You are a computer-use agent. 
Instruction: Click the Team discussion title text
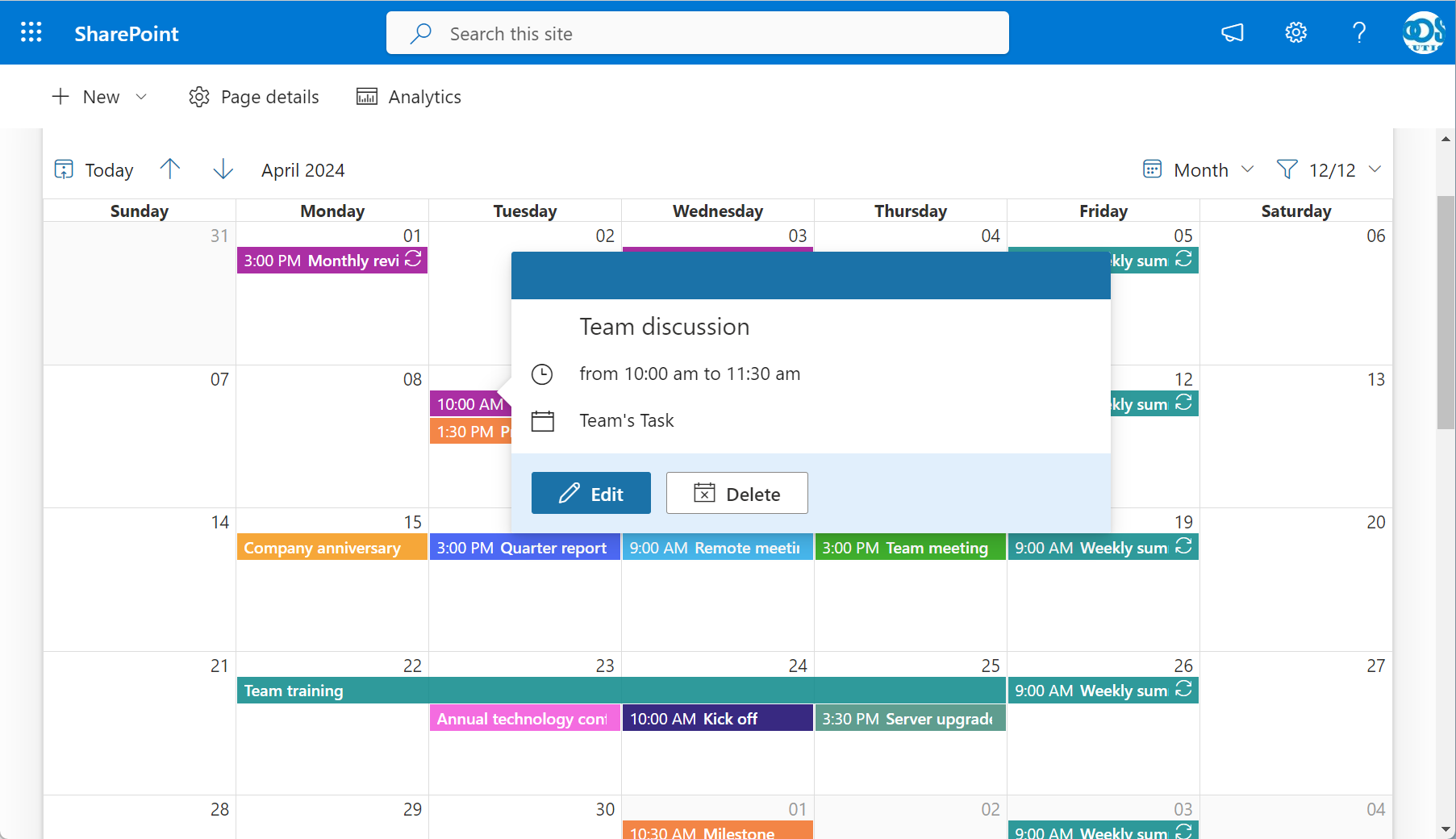click(665, 327)
